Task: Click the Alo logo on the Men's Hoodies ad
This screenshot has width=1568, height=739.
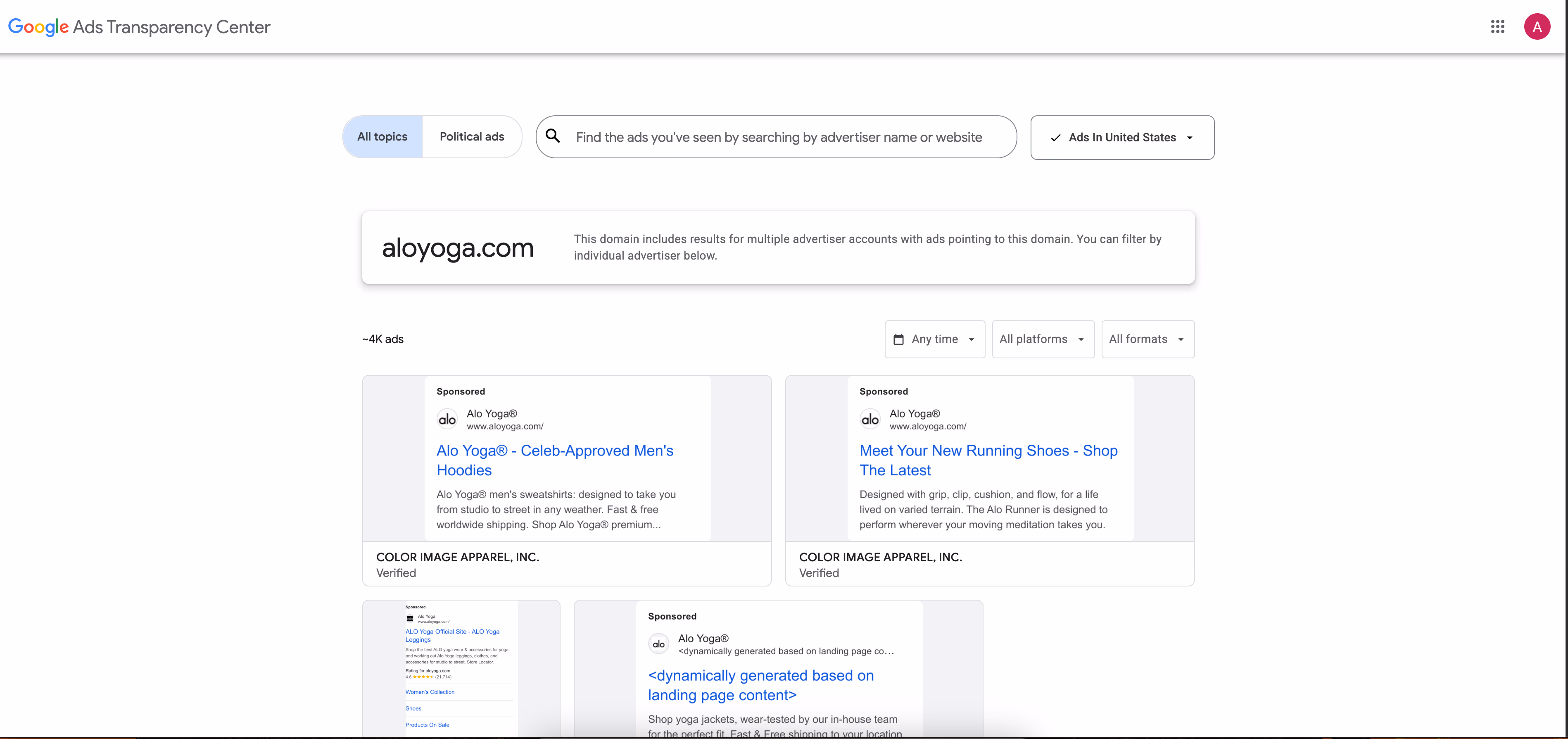Action: tap(447, 419)
